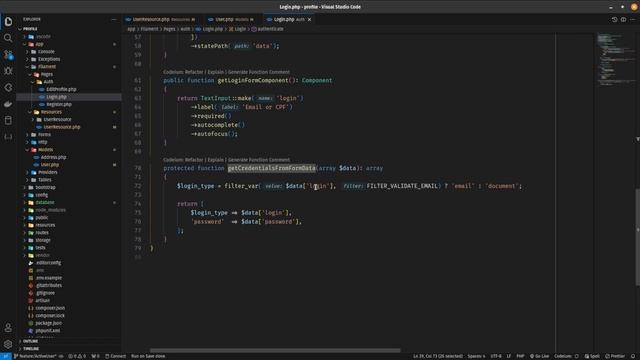
Task: Click the Codeium status bar item
Action: (567, 356)
